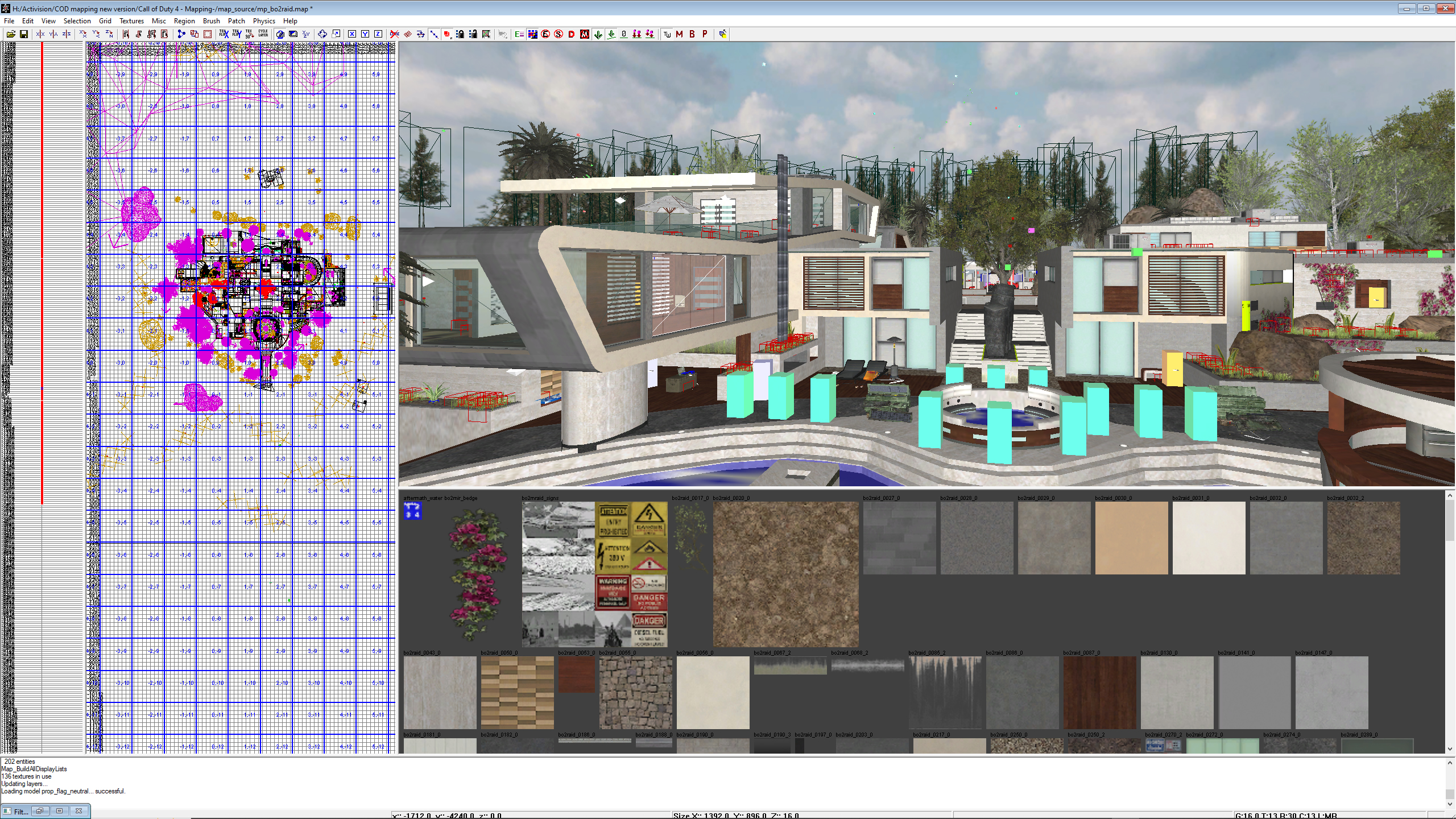Click the texture browser vertical scrollbar
The width and height of the screenshot is (1456, 819).
1450,621
